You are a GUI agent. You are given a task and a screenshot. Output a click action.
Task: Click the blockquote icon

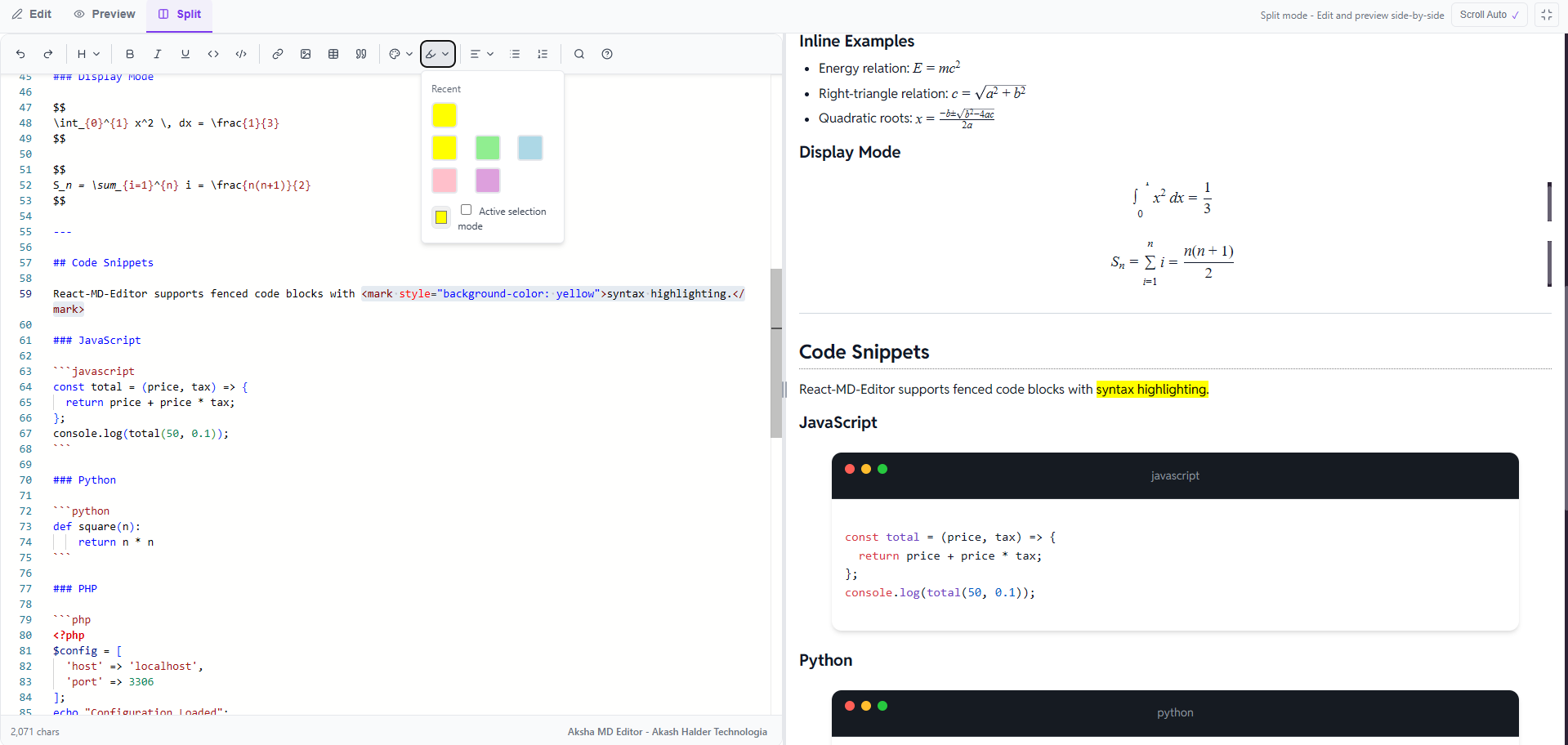[361, 54]
